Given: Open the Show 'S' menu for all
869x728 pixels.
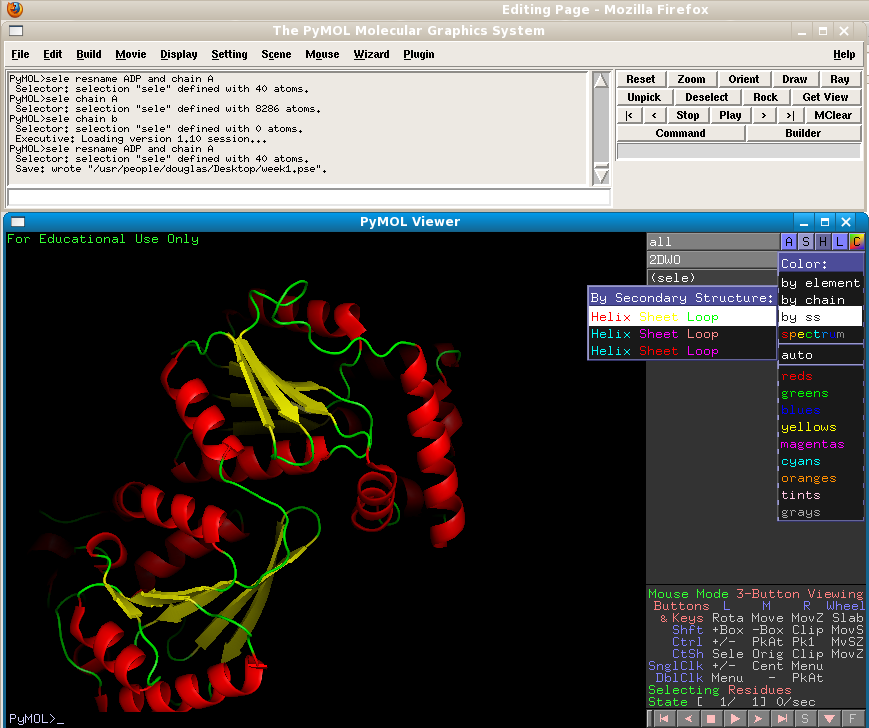Looking at the screenshot, I should tap(806, 242).
